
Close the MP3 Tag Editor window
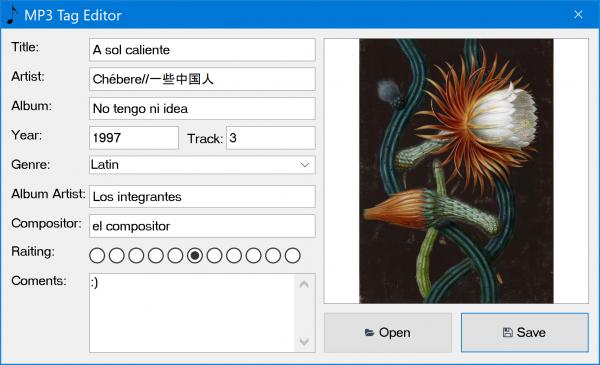(x=578, y=15)
